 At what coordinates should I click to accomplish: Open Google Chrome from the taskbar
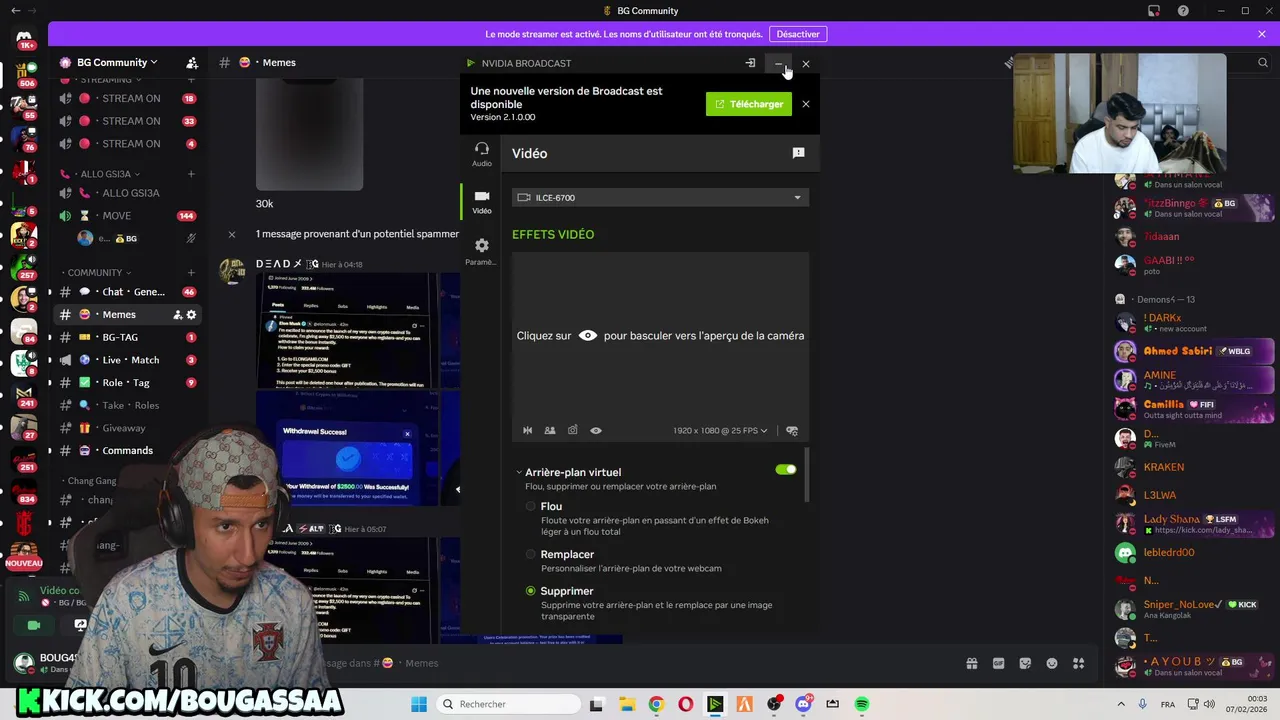(656, 704)
